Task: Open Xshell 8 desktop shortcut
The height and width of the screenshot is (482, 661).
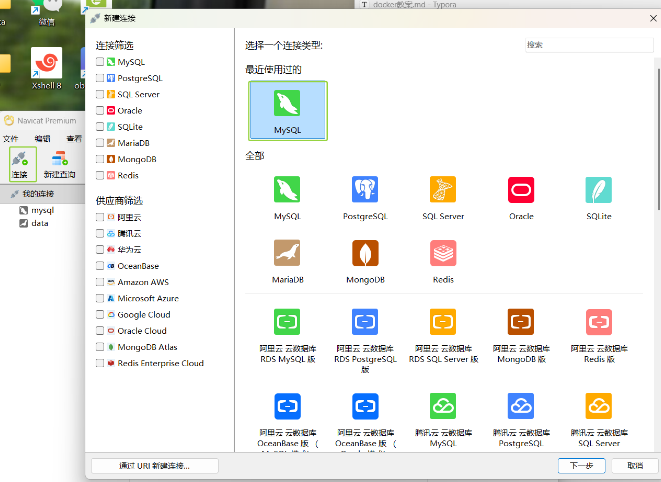Action: 46,68
